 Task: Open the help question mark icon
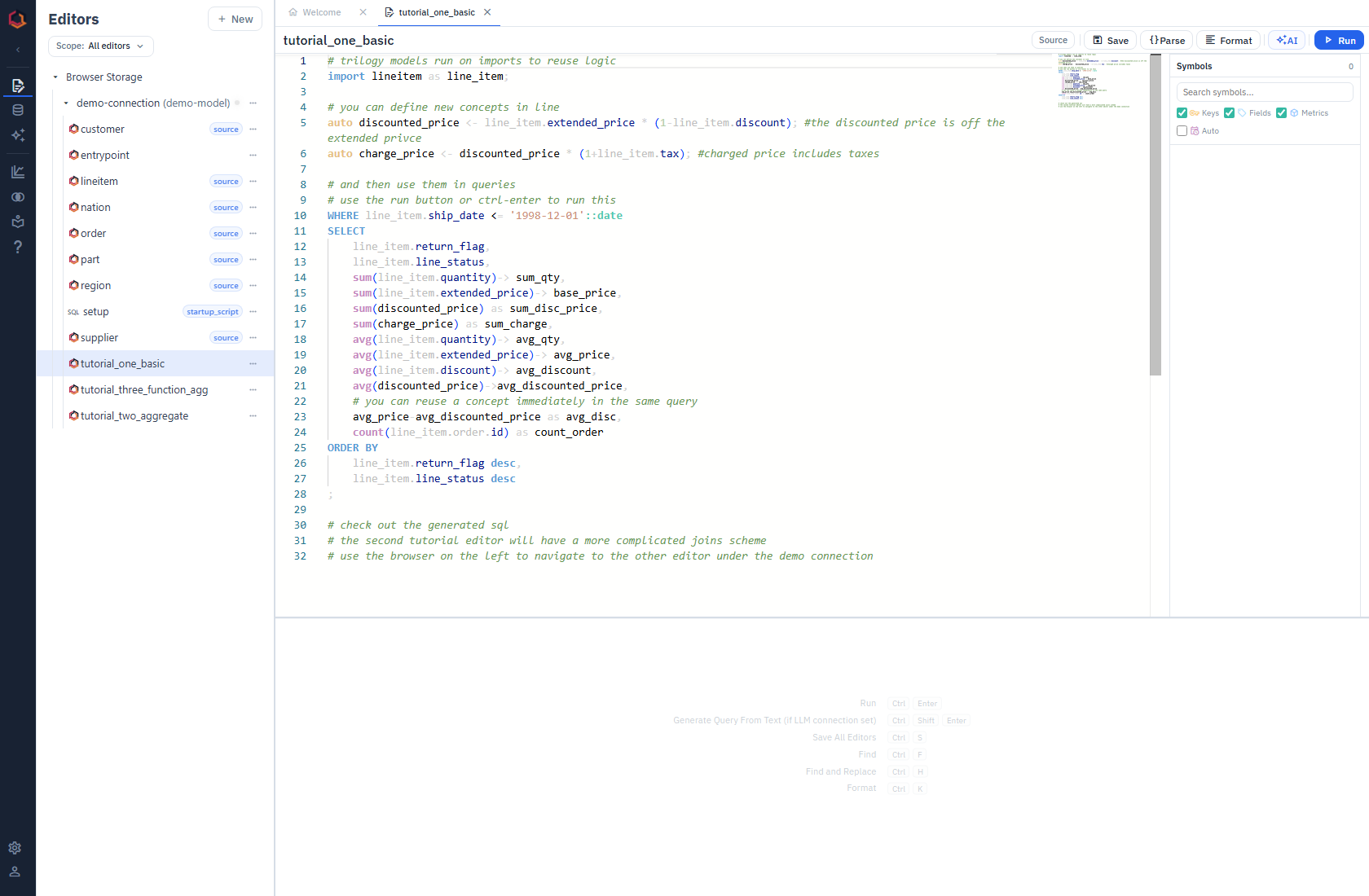(x=18, y=246)
